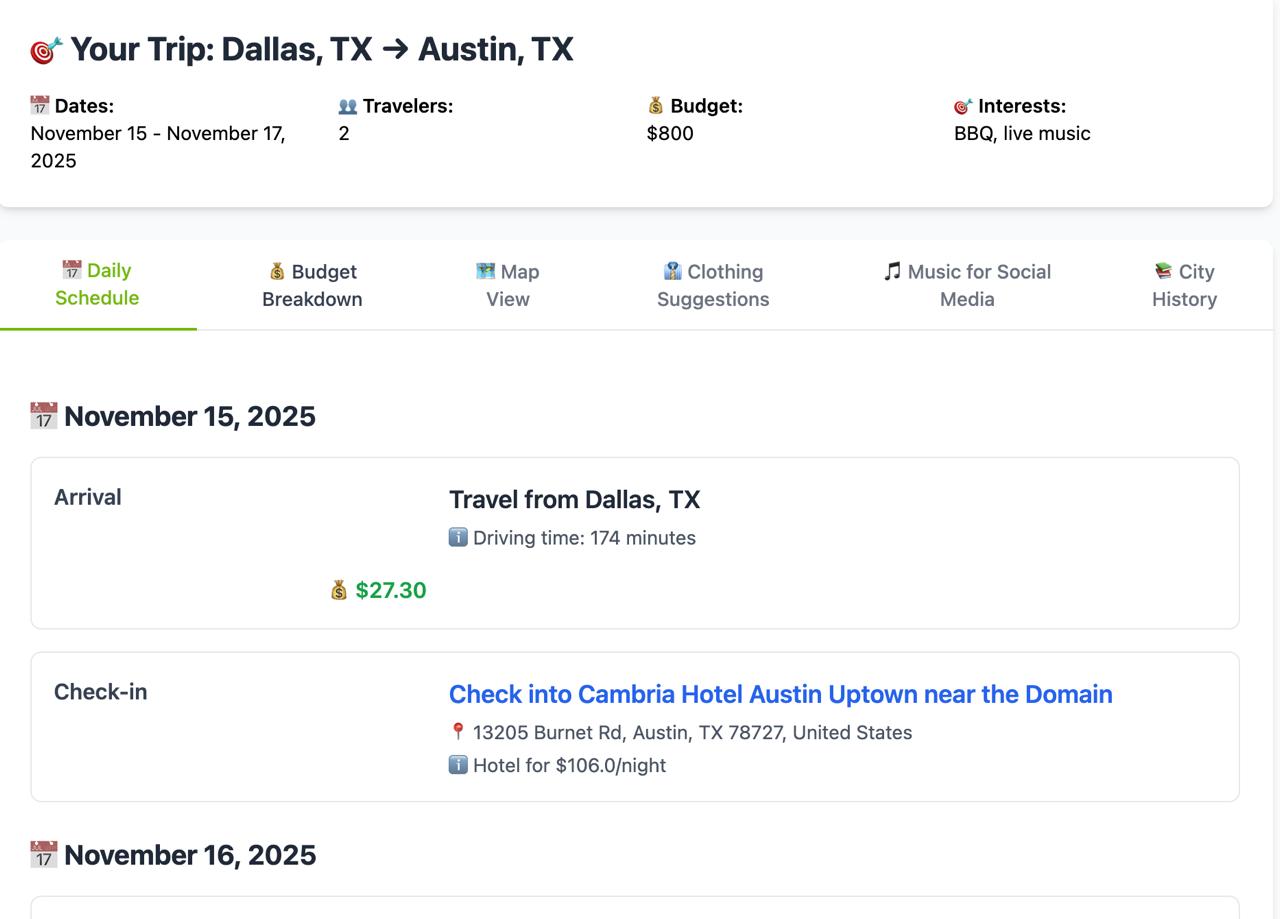Click the calendar icon next to Dates
Screen dimensions: 1280x919
point(40,105)
